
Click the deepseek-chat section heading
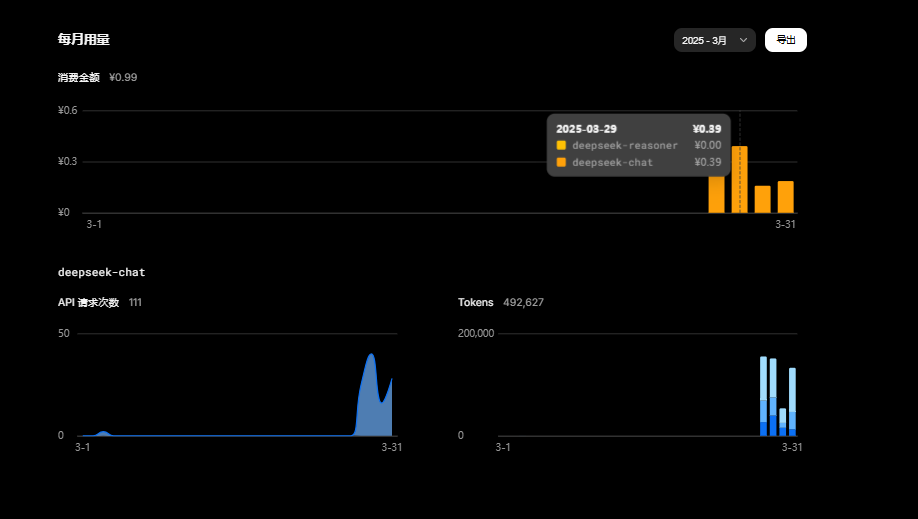[x=101, y=272]
